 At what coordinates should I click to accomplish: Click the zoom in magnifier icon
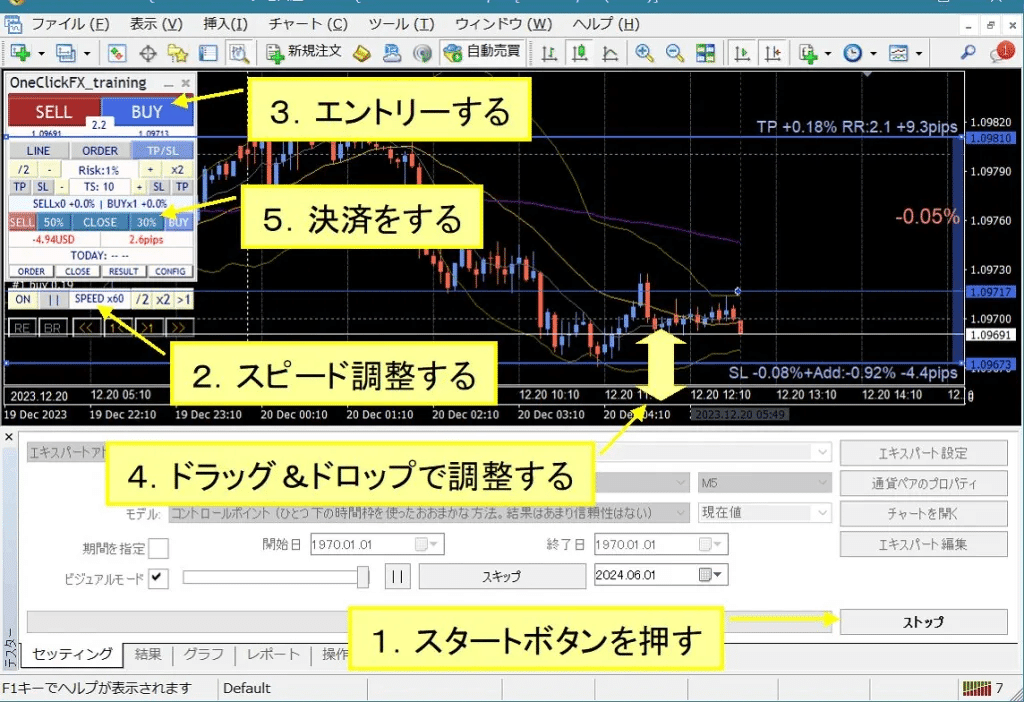click(644, 53)
